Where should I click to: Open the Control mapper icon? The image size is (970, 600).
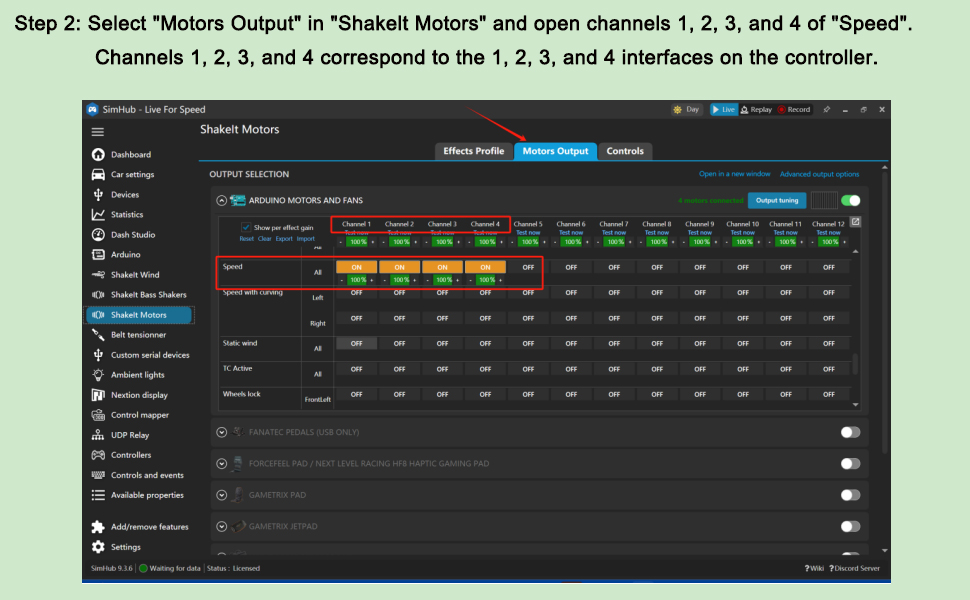(x=98, y=415)
